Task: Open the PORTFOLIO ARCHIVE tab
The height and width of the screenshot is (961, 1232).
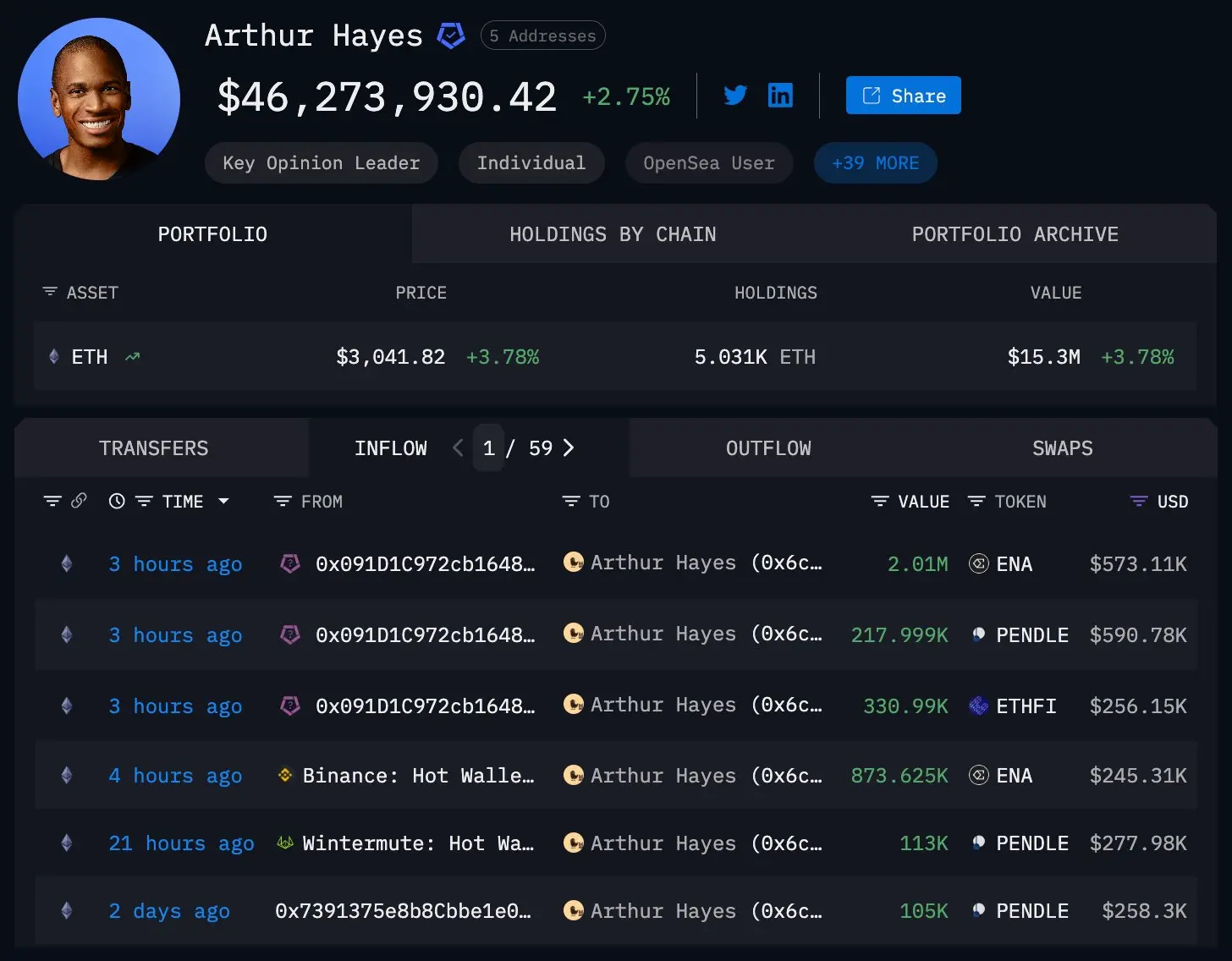Action: 1015,234
